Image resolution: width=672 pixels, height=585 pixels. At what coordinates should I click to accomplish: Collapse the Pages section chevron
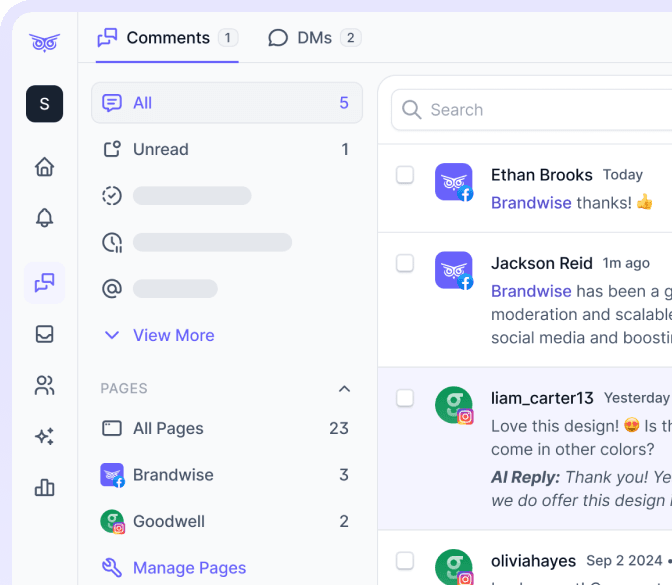(x=344, y=388)
